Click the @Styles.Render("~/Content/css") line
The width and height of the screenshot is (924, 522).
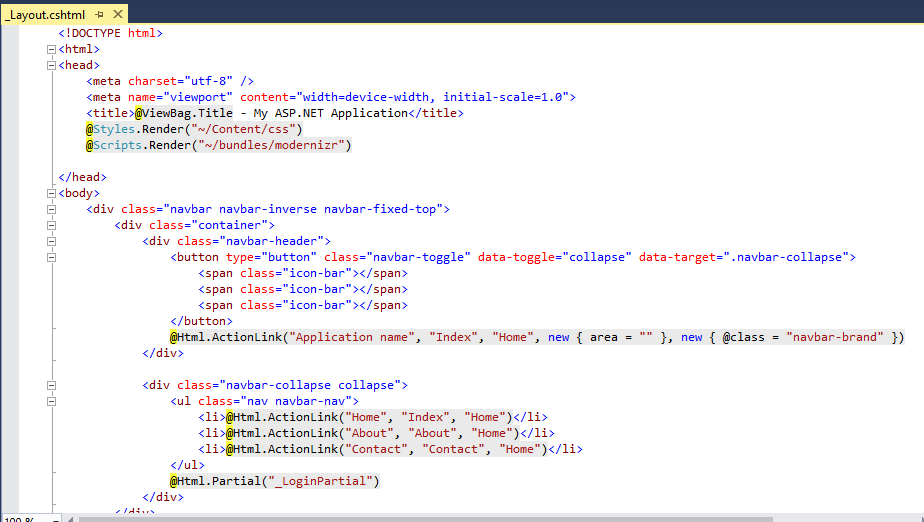[194, 129]
